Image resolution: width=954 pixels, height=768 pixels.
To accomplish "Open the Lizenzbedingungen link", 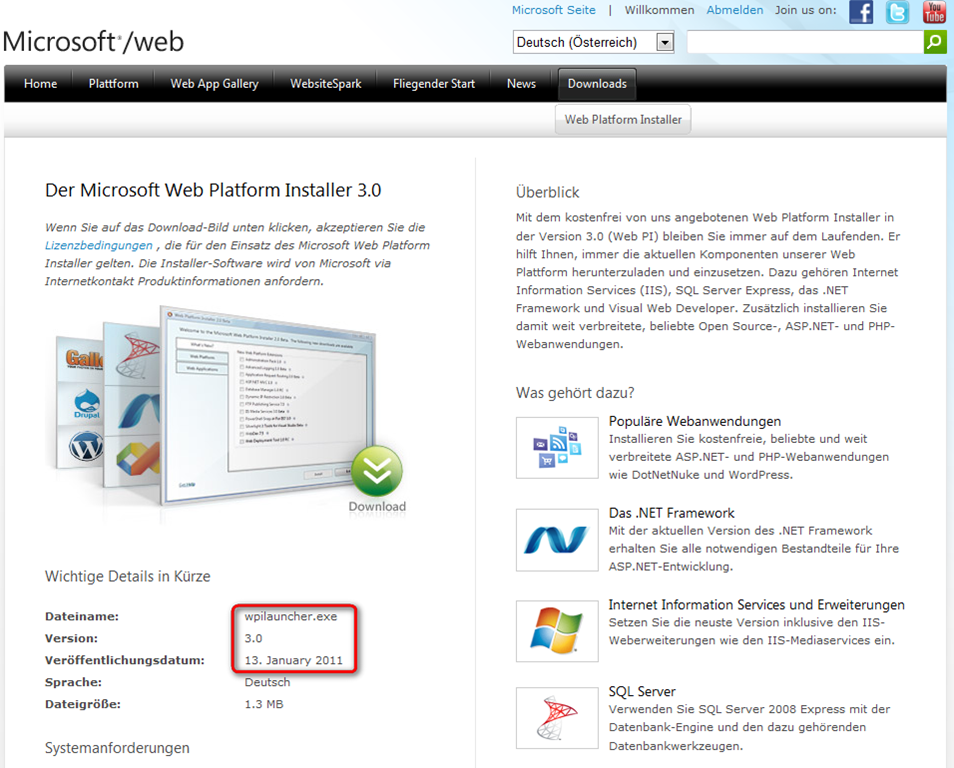I will [x=99, y=245].
